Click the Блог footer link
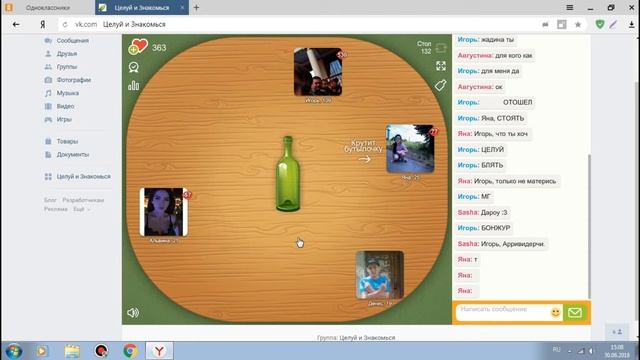The image size is (640, 360). (50, 200)
